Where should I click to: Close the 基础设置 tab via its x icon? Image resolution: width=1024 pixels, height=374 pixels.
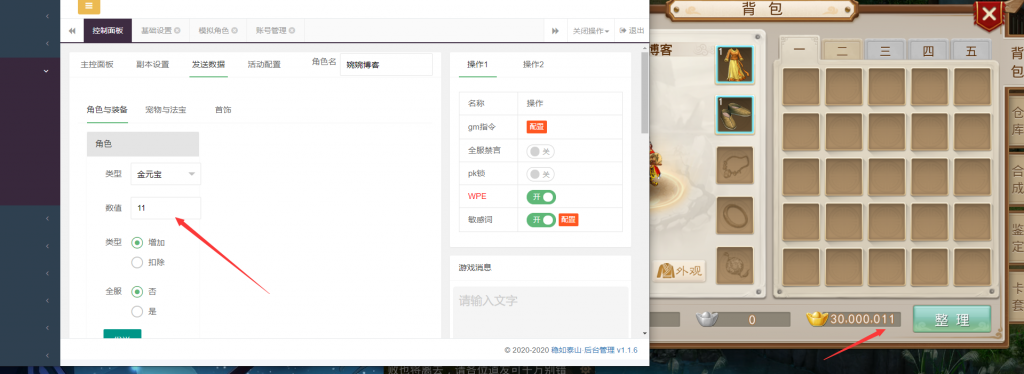[177, 31]
